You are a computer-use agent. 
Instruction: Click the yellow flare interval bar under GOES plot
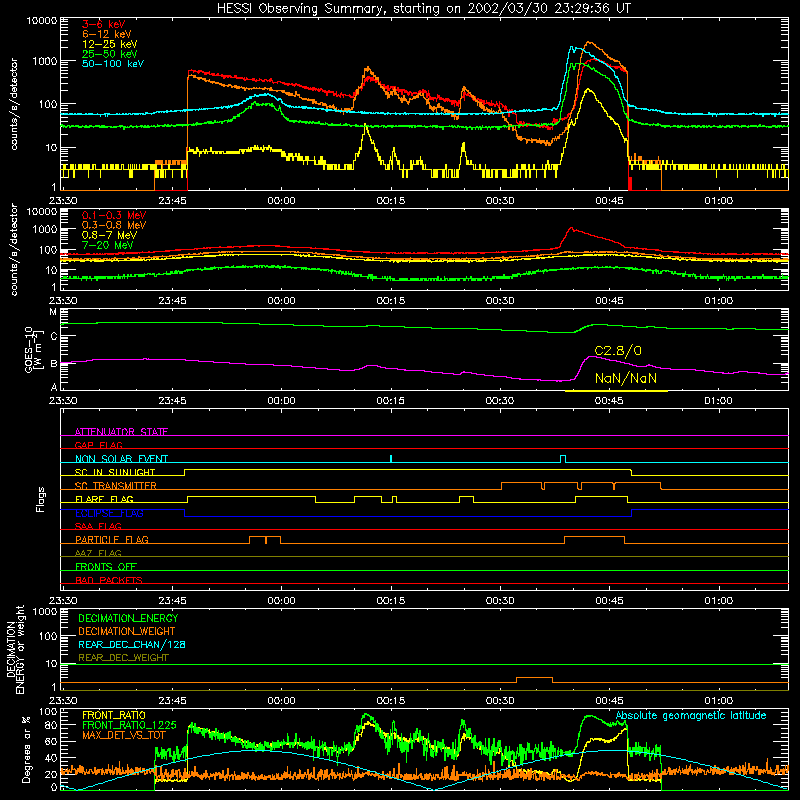coord(616,391)
